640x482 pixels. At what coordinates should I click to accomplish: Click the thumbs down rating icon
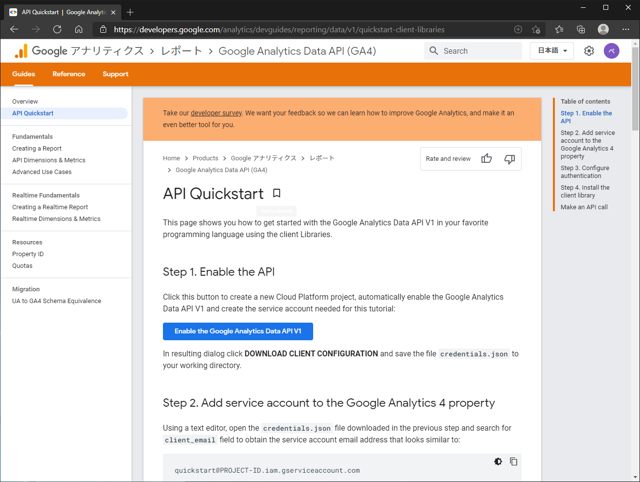coord(509,158)
